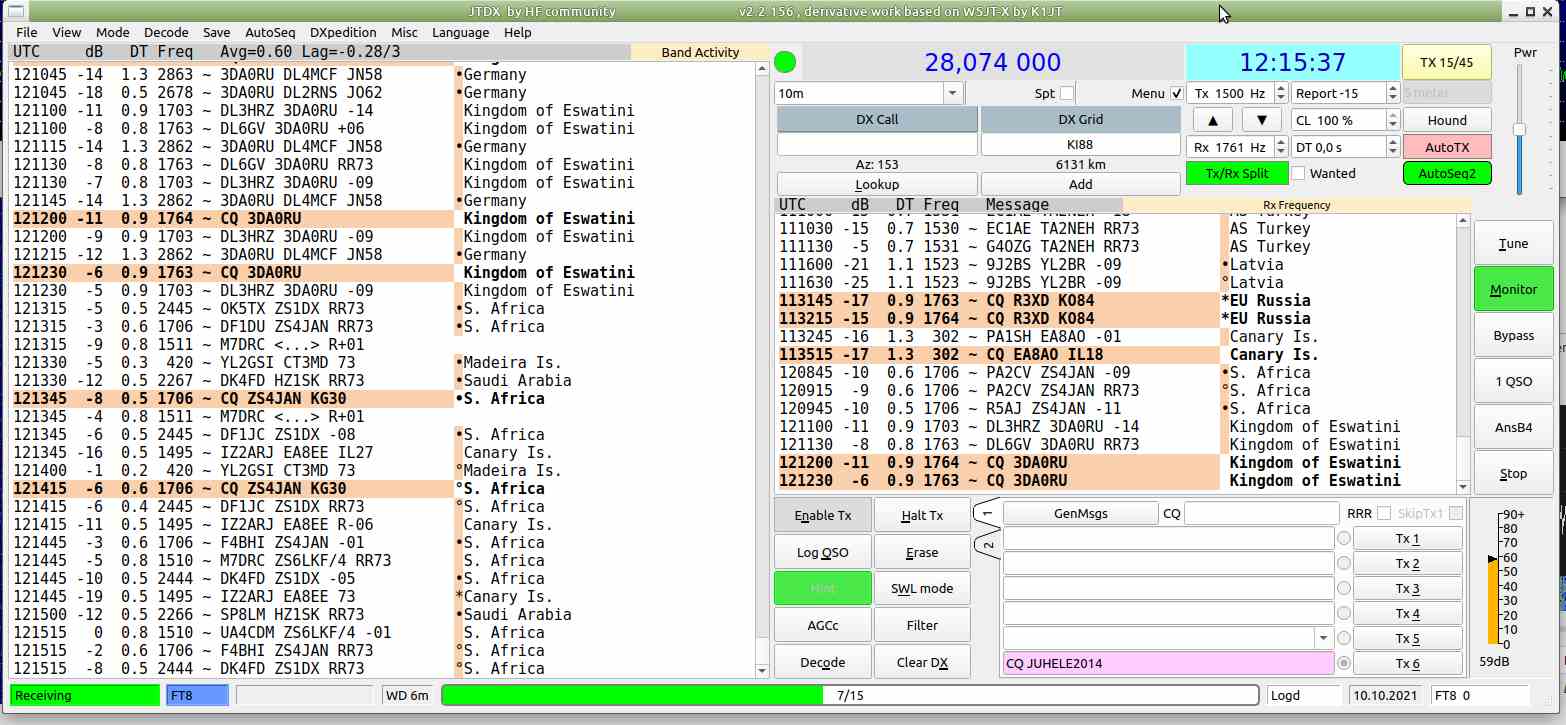1566x725 pixels.
Task: Switch to message tab 2
Action: pos(988,546)
